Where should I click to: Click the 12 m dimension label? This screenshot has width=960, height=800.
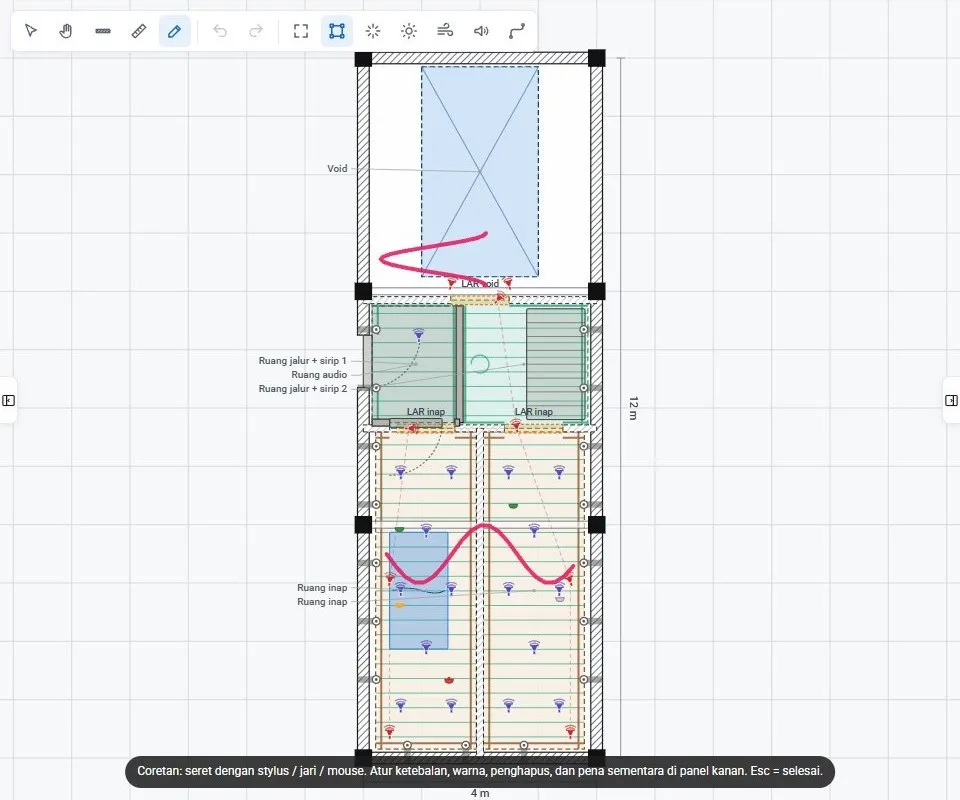pos(633,408)
